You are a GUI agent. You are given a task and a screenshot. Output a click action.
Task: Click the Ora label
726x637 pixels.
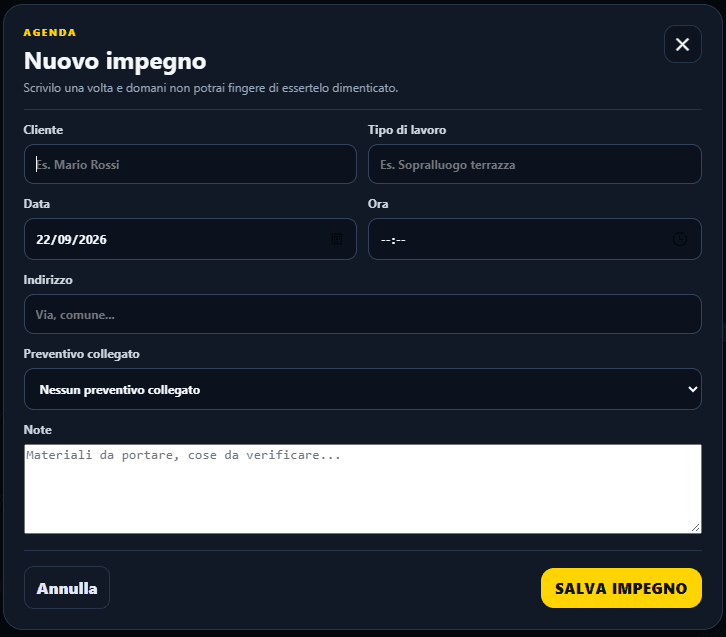[x=378, y=204]
